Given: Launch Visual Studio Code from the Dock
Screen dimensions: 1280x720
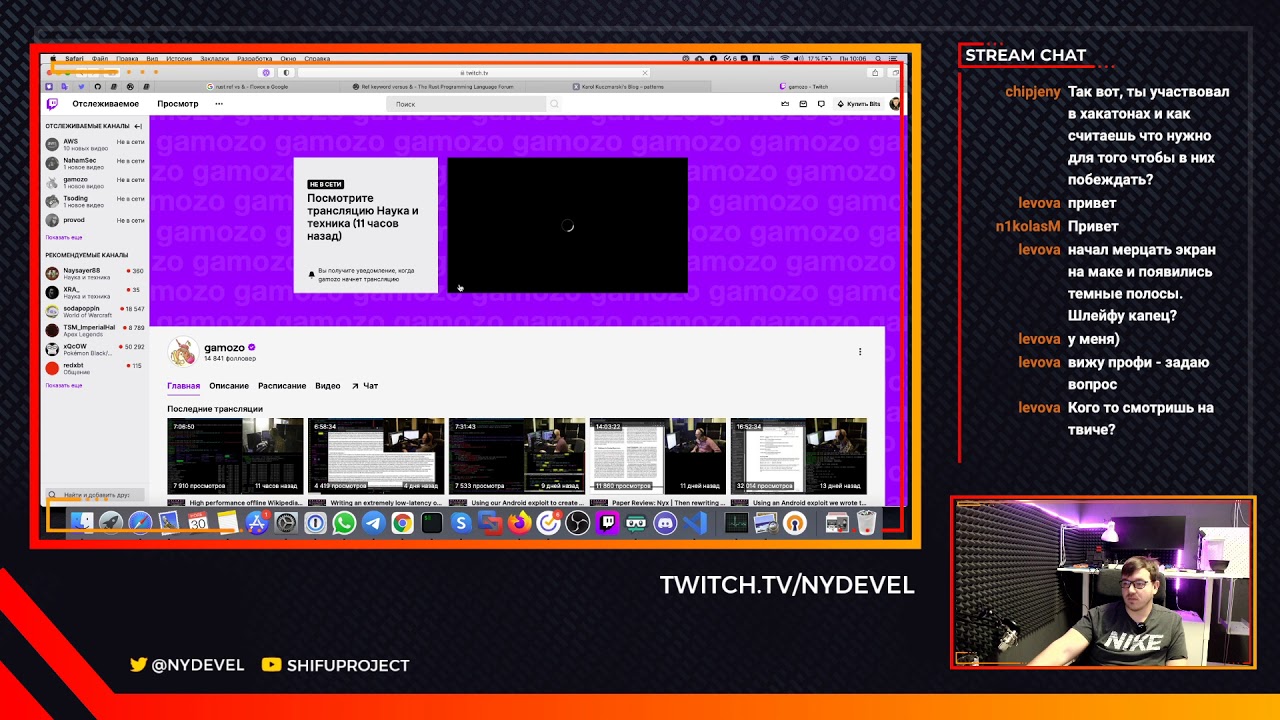Looking at the screenshot, I should tap(695, 522).
